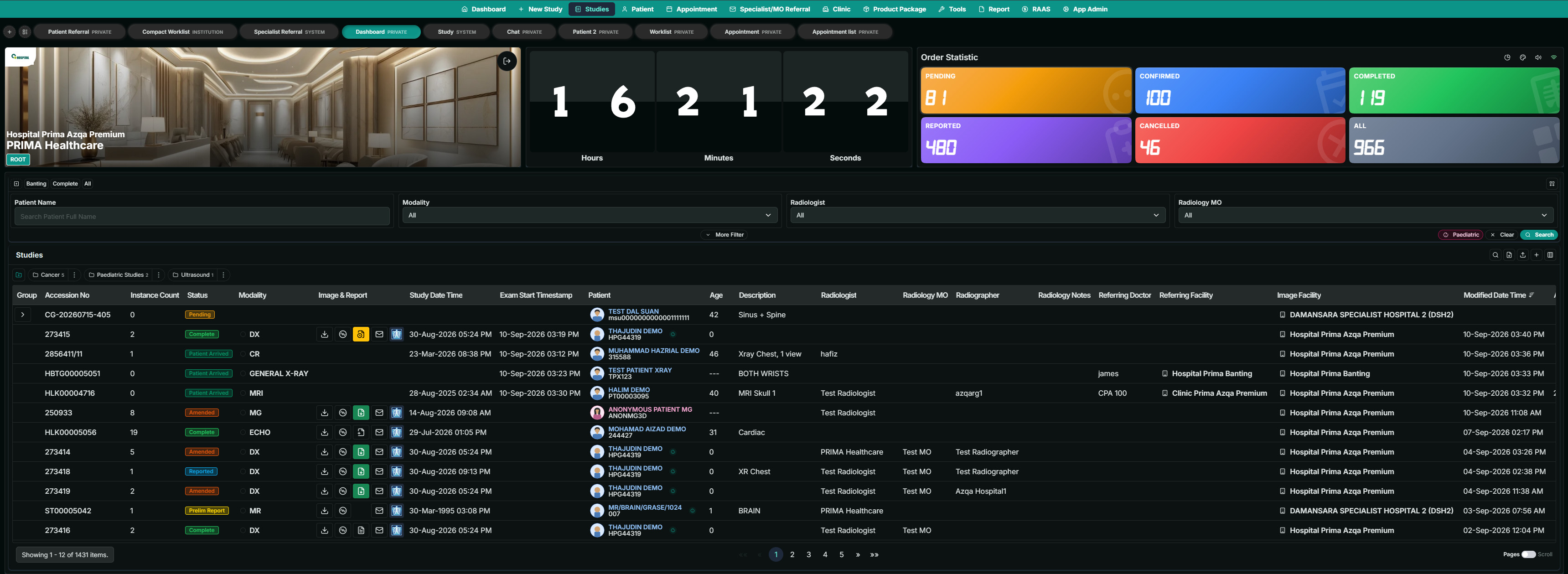
Task: Switch to the Appointment list tab
Action: coord(845,31)
